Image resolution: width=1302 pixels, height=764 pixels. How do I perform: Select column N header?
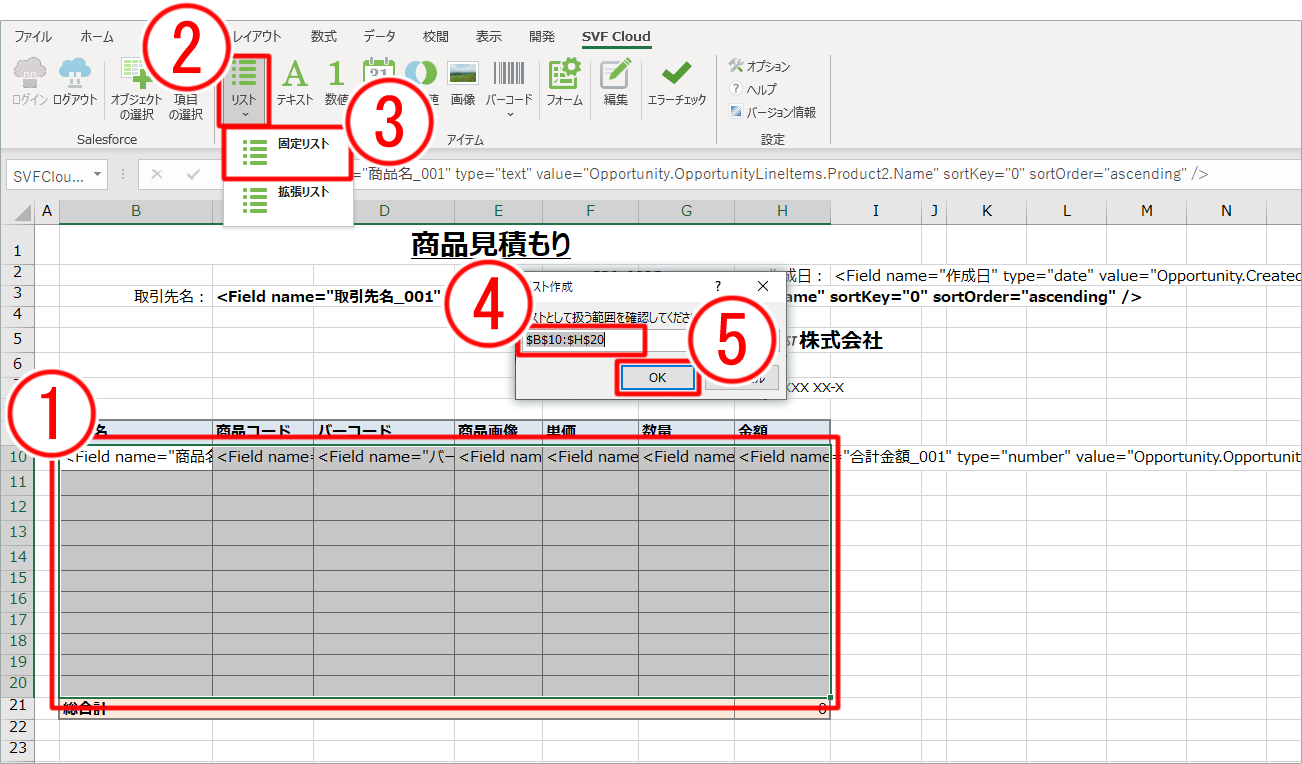pos(1226,211)
